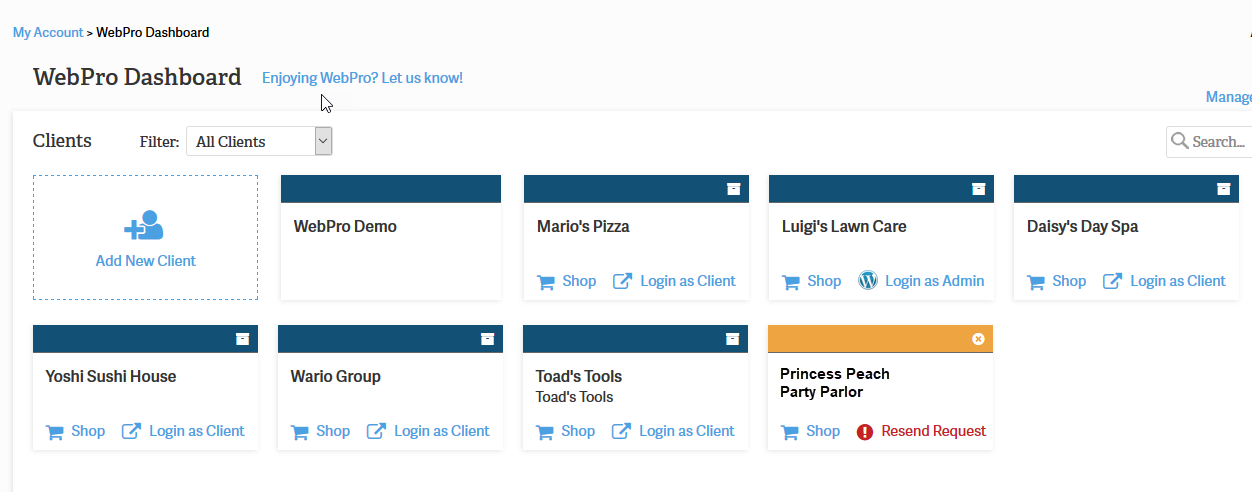Login as Client for Mario's Pizza
This screenshot has height=492, width=1252.
point(687,281)
